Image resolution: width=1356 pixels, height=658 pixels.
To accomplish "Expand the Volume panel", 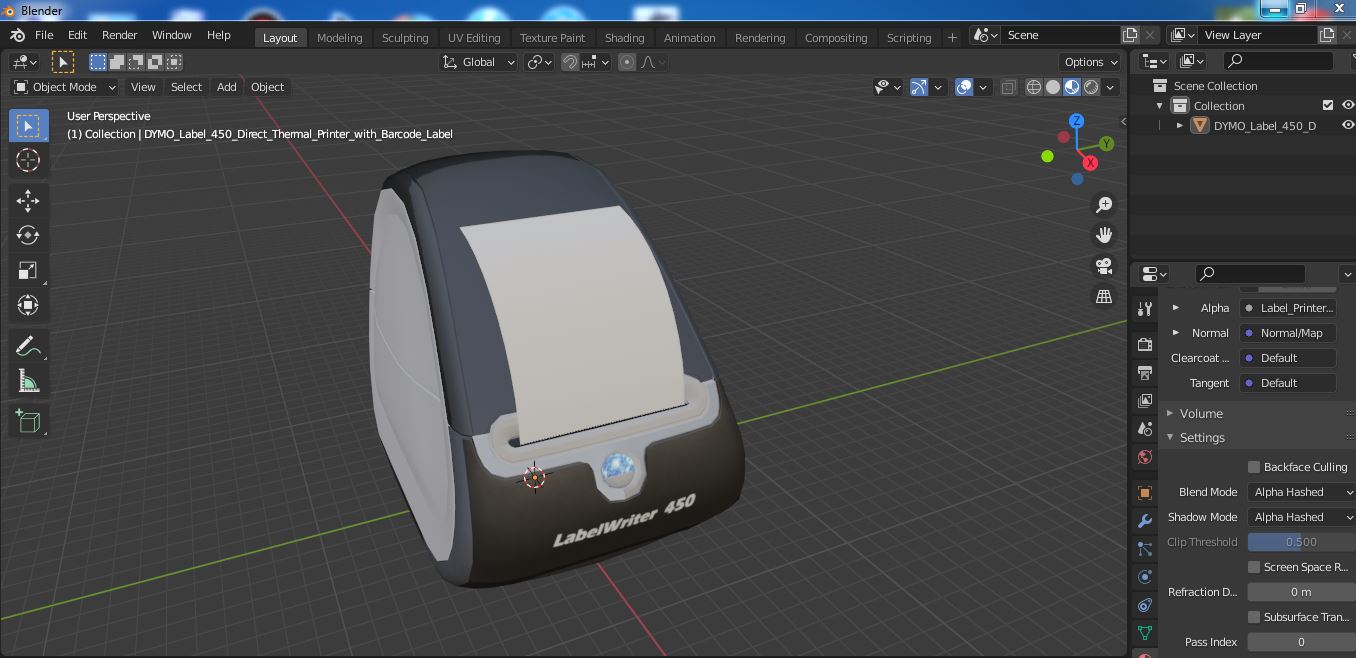I will click(1200, 413).
